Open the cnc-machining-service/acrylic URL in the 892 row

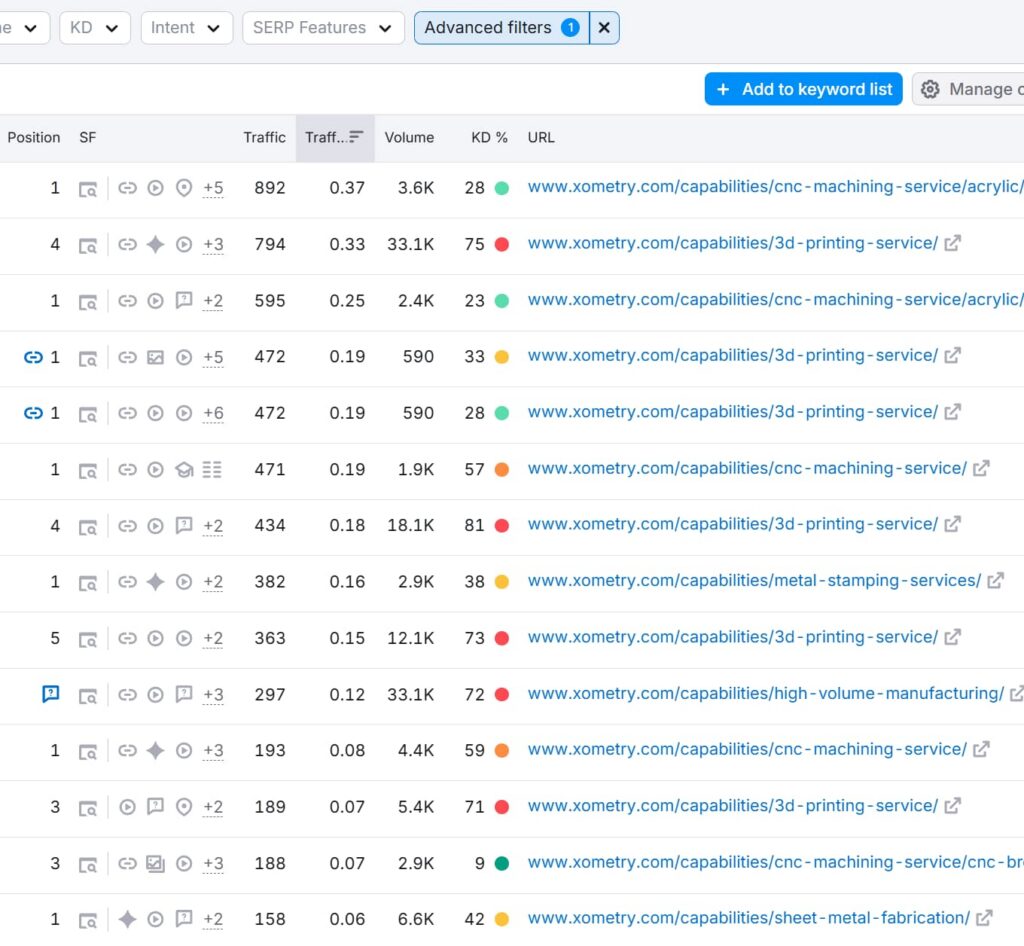[775, 187]
